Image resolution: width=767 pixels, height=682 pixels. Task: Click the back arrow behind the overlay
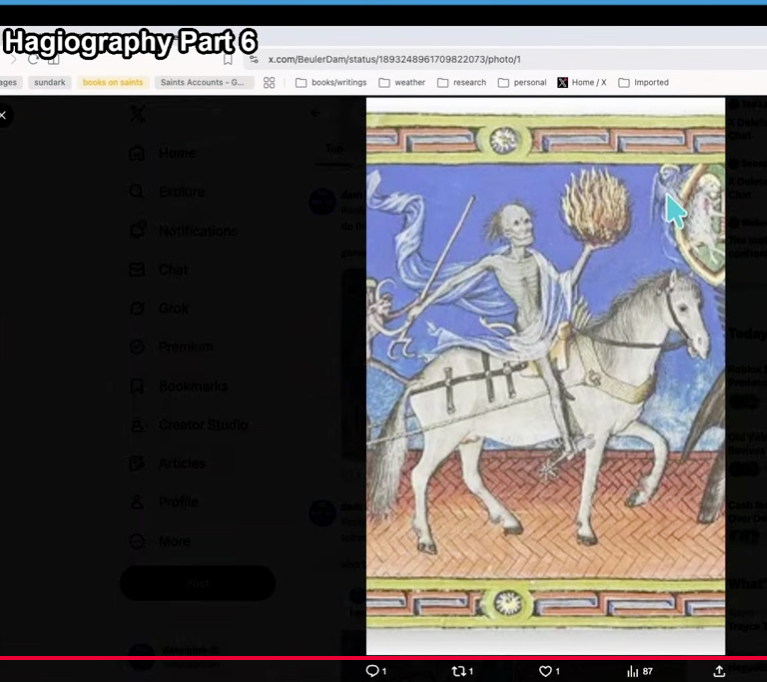[x=316, y=113]
